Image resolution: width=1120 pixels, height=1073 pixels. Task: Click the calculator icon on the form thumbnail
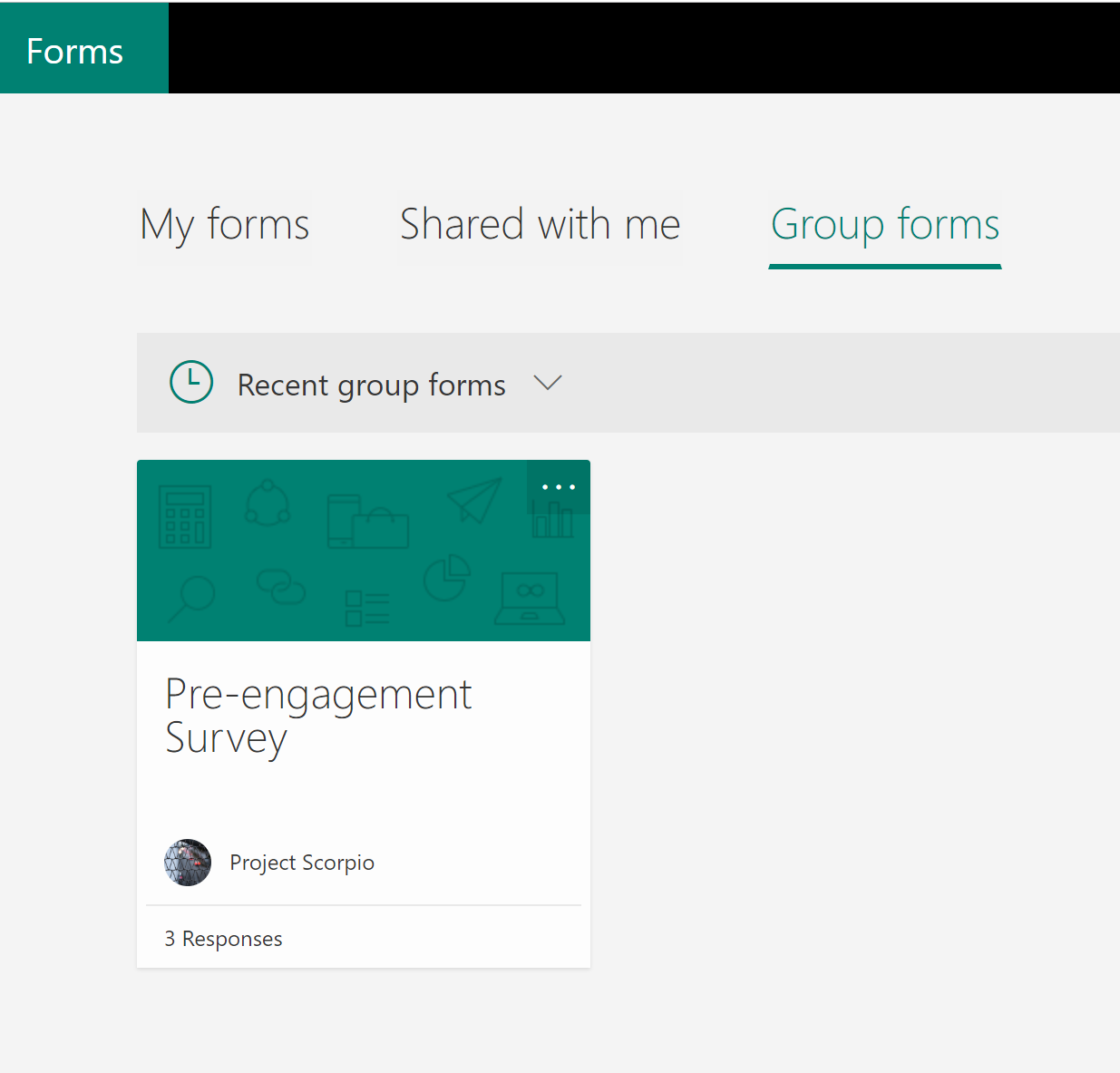click(184, 517)
